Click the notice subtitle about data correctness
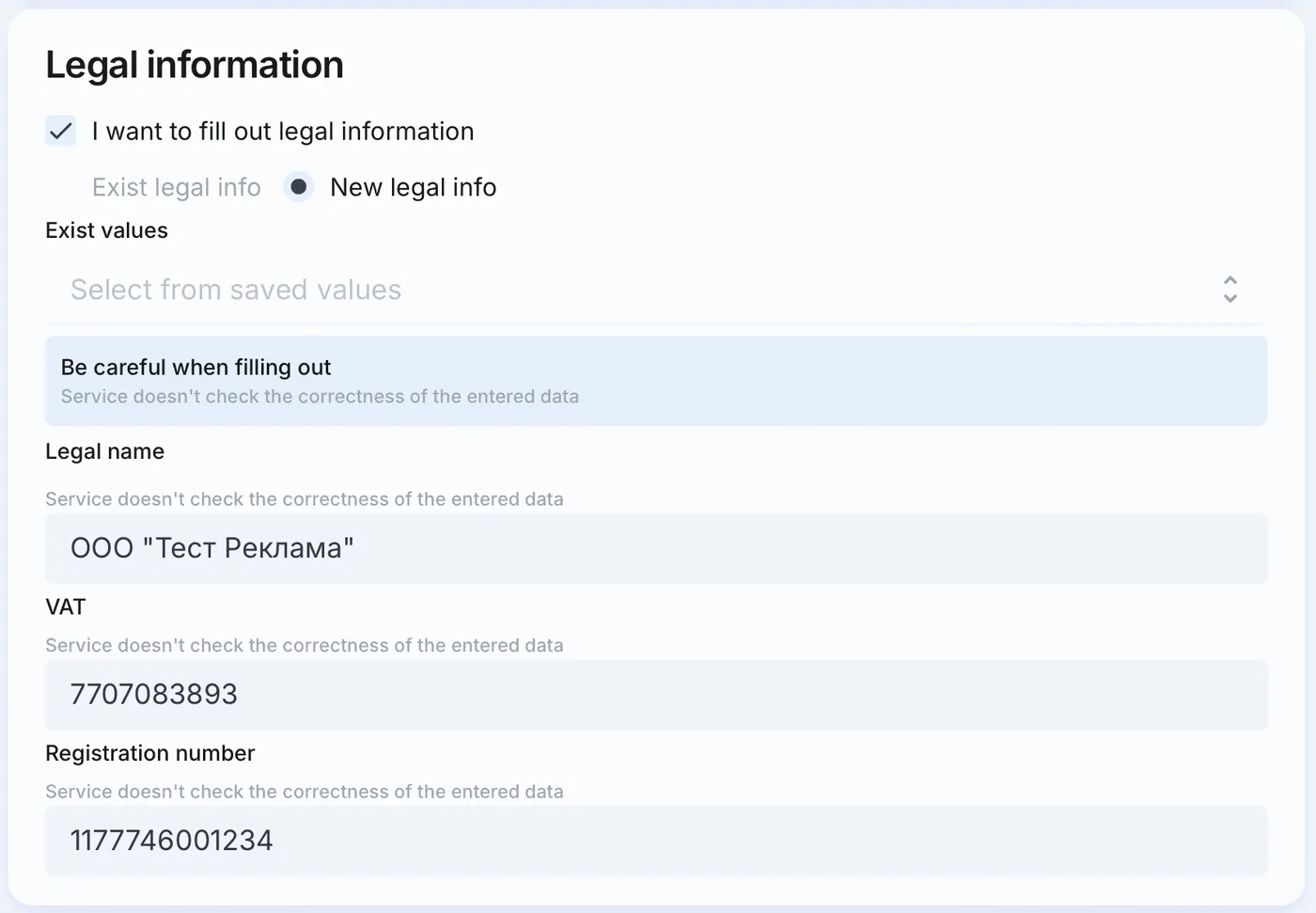This screenshot has height=913, width=1316. pyautogui.click(x=320, y=397)
